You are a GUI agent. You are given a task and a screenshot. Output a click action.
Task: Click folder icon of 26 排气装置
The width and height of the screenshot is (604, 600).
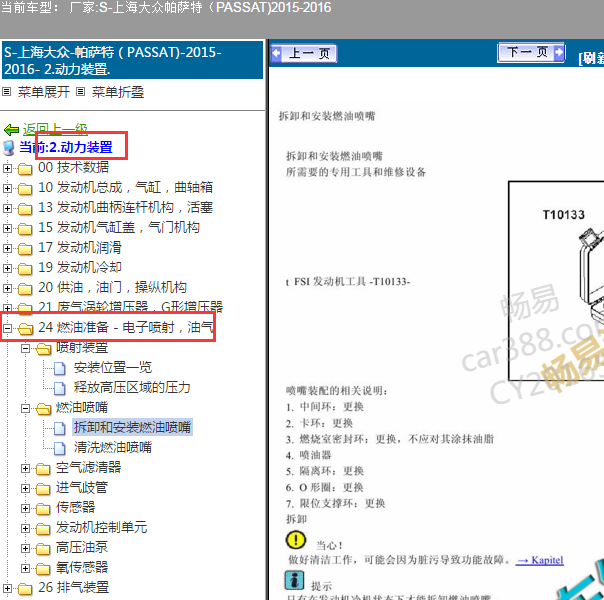coord(25,589)
